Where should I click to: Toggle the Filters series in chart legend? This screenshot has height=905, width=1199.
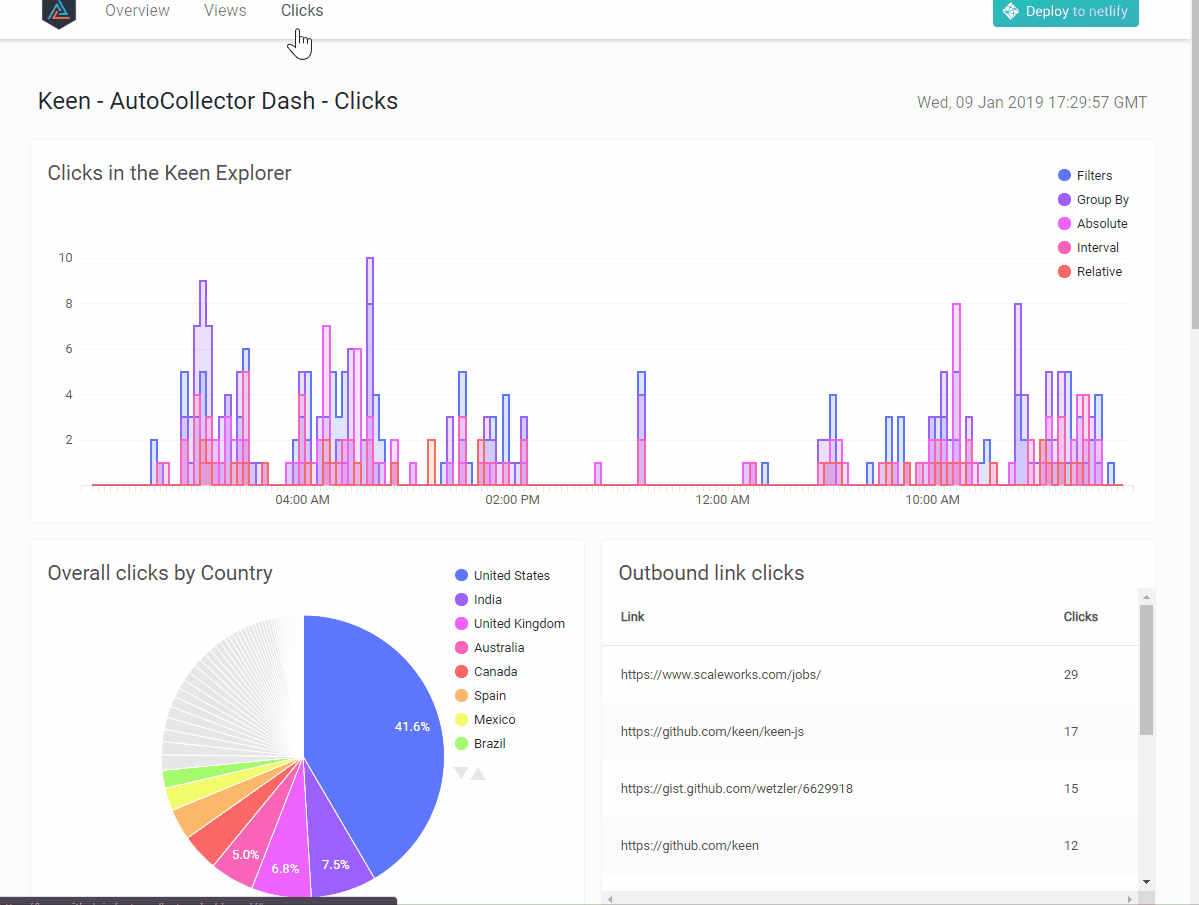coord(1085,176)
